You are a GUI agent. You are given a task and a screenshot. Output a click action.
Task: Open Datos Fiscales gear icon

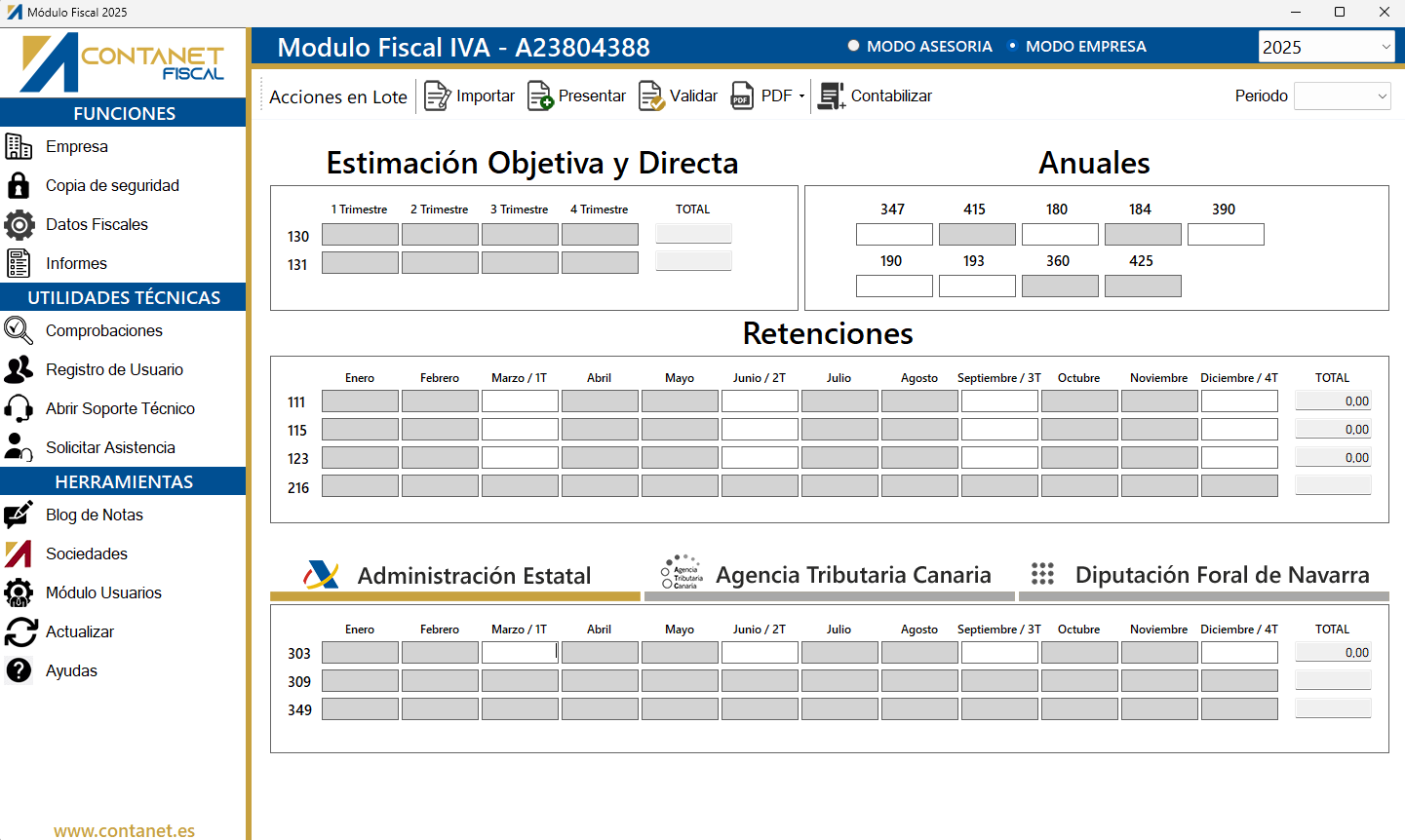19,224
